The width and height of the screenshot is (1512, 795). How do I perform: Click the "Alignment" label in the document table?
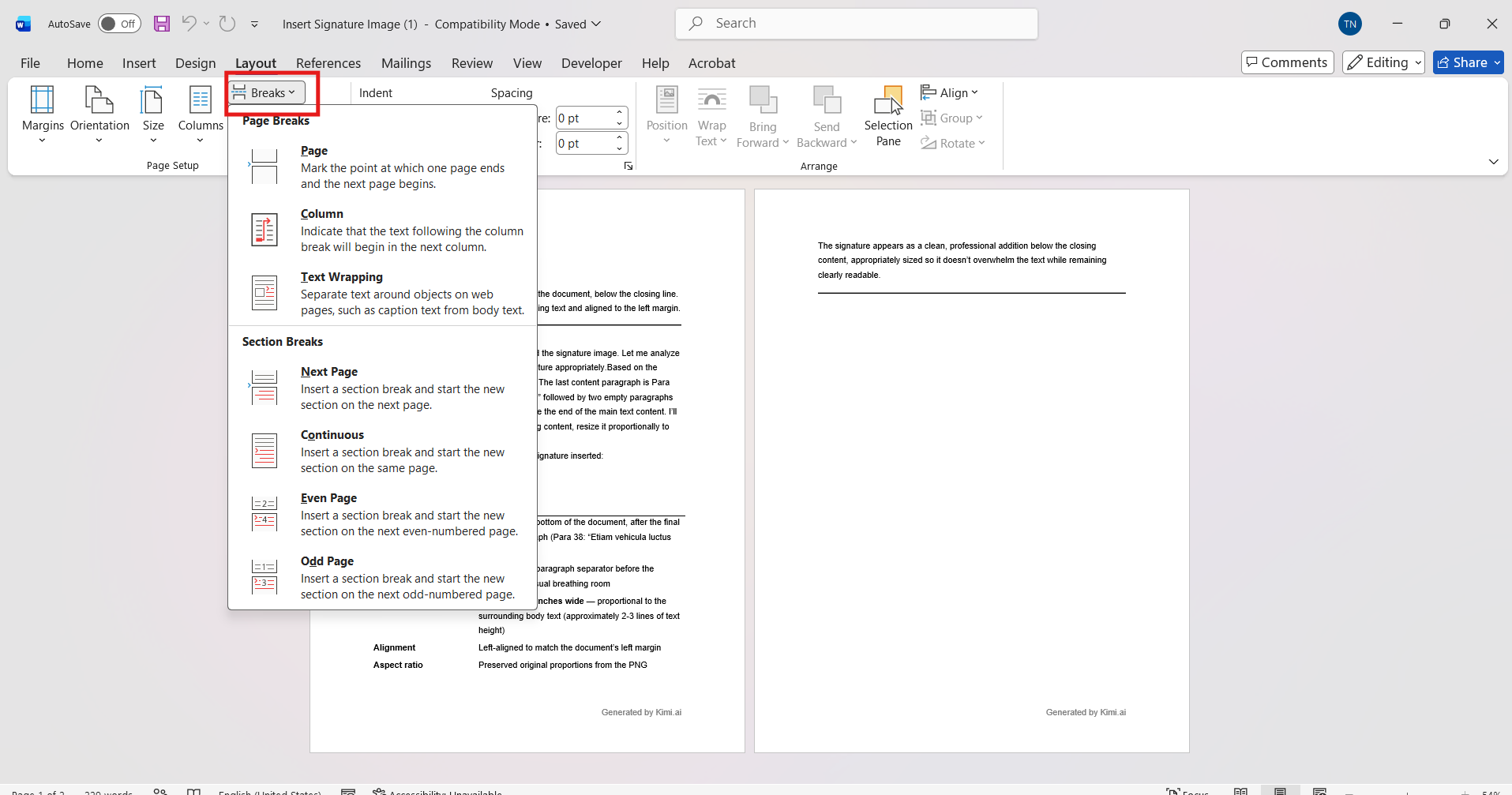point(394,647)
